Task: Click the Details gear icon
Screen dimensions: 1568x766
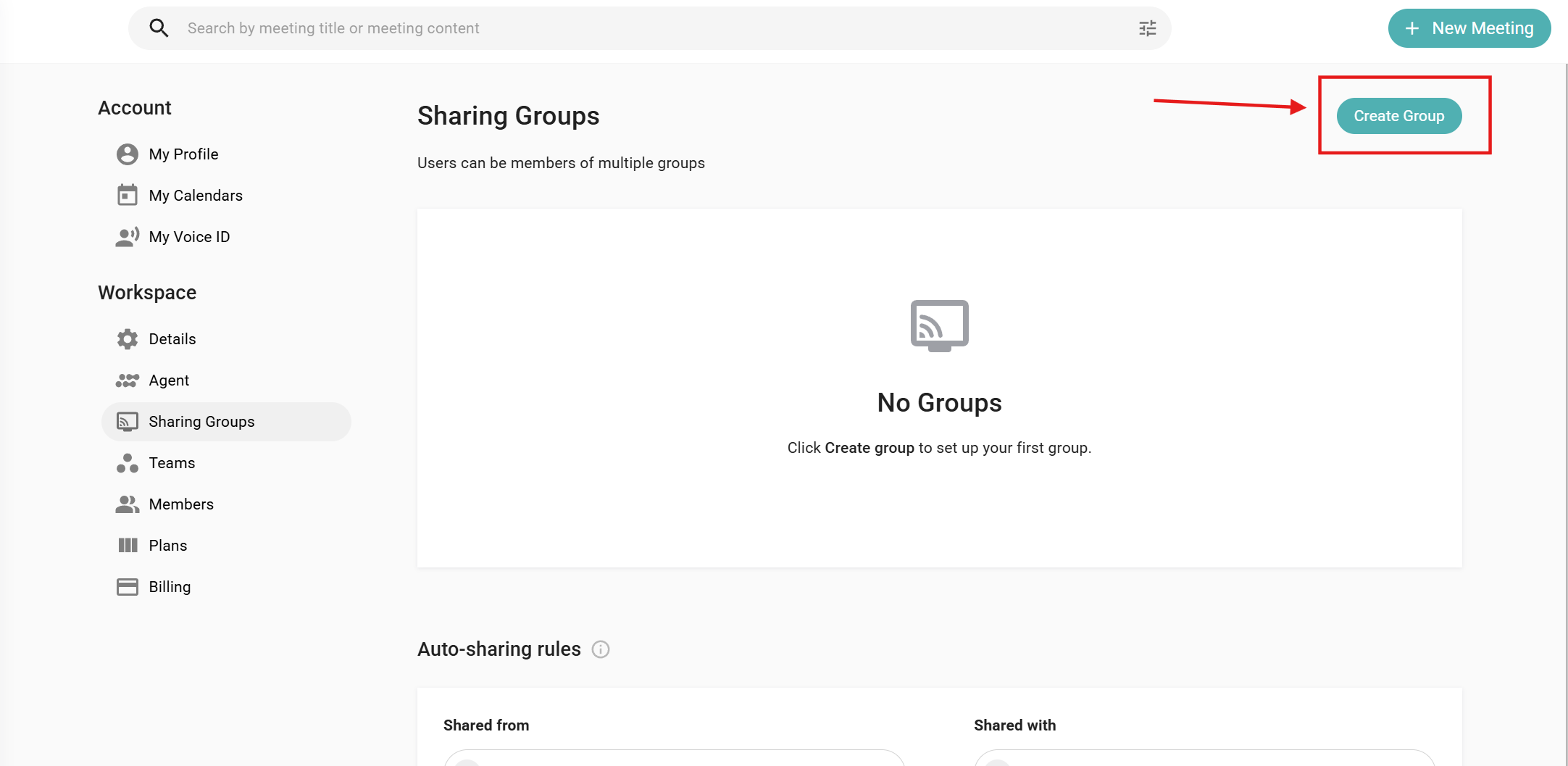Action: point(127,339)
